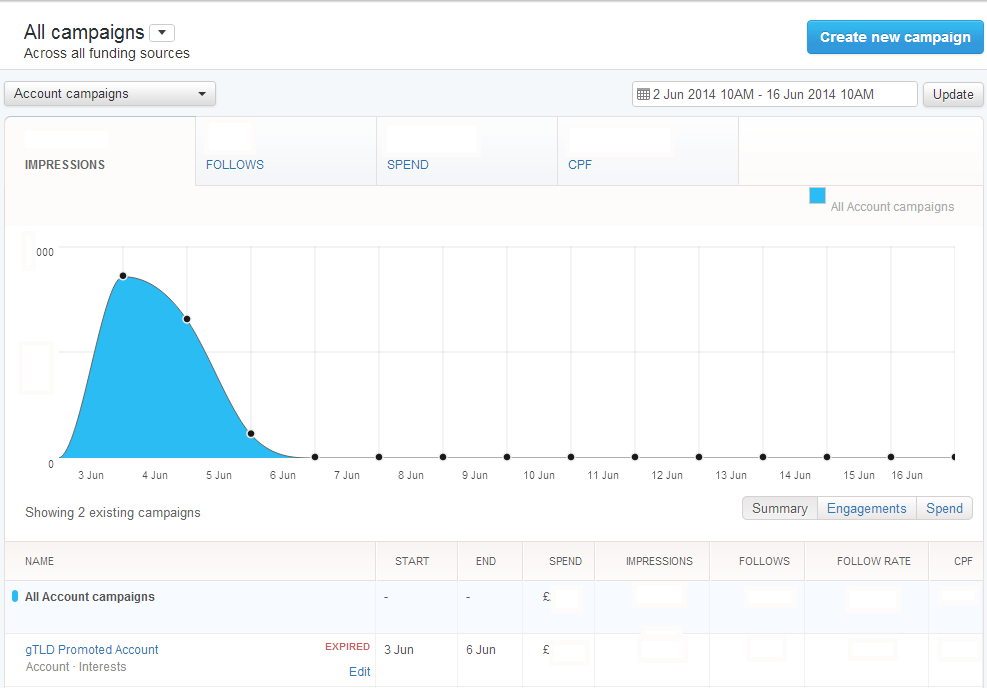Click the EXPIRED status label
Image resolution: width=987 pixels, height=688 pixels.
point(347,646)
